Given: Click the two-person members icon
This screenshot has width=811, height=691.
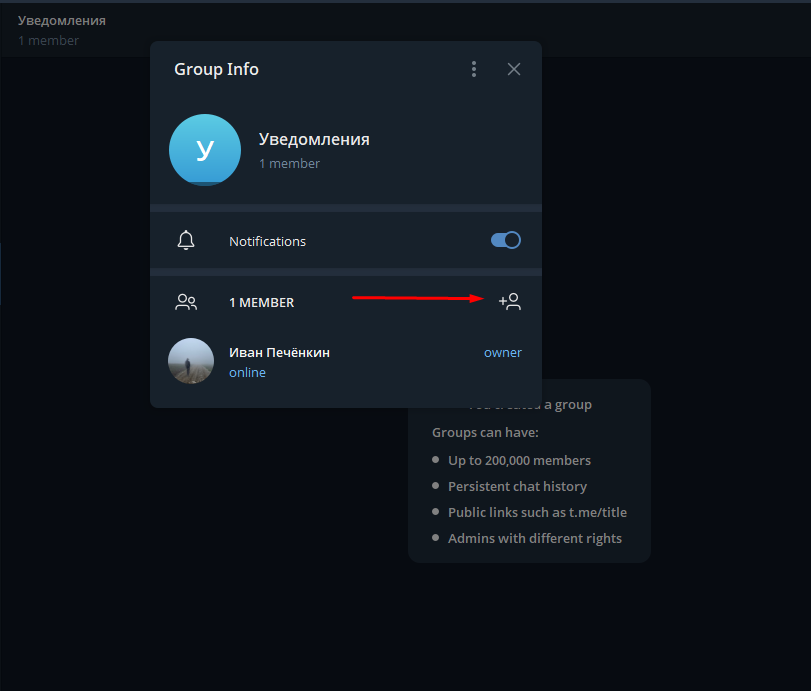Looking at the screenshot, I should point(186,302).
